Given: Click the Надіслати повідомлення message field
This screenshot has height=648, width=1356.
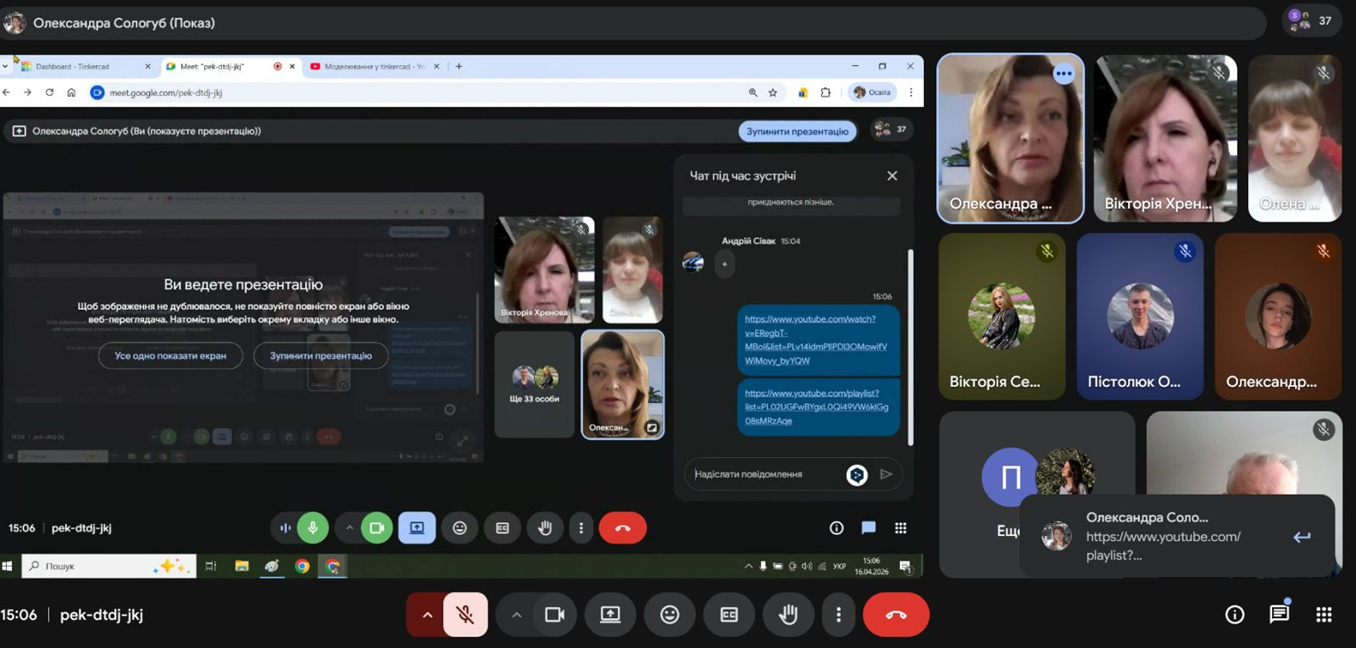Looking at the screenshot, I should (x=765, y=474).
